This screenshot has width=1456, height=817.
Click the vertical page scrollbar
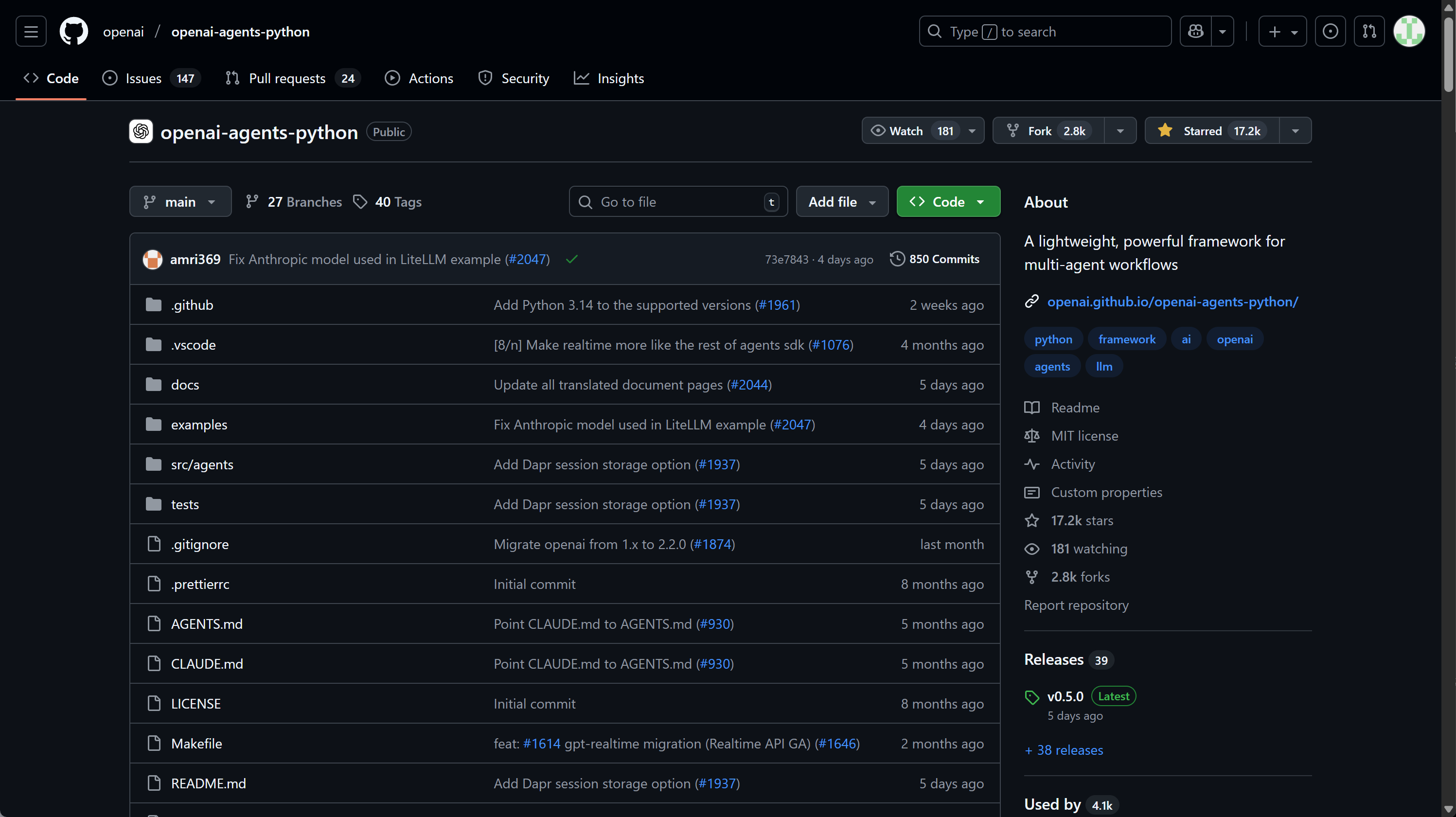[1449, 54]
